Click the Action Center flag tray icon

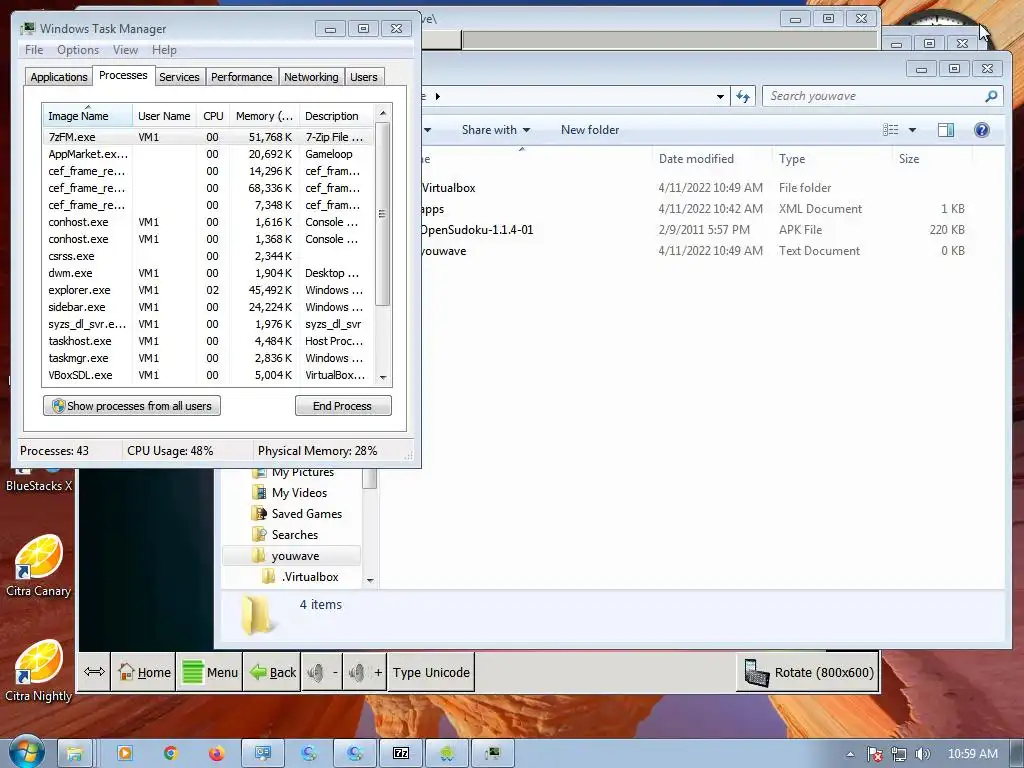click(x=874, y=754)
